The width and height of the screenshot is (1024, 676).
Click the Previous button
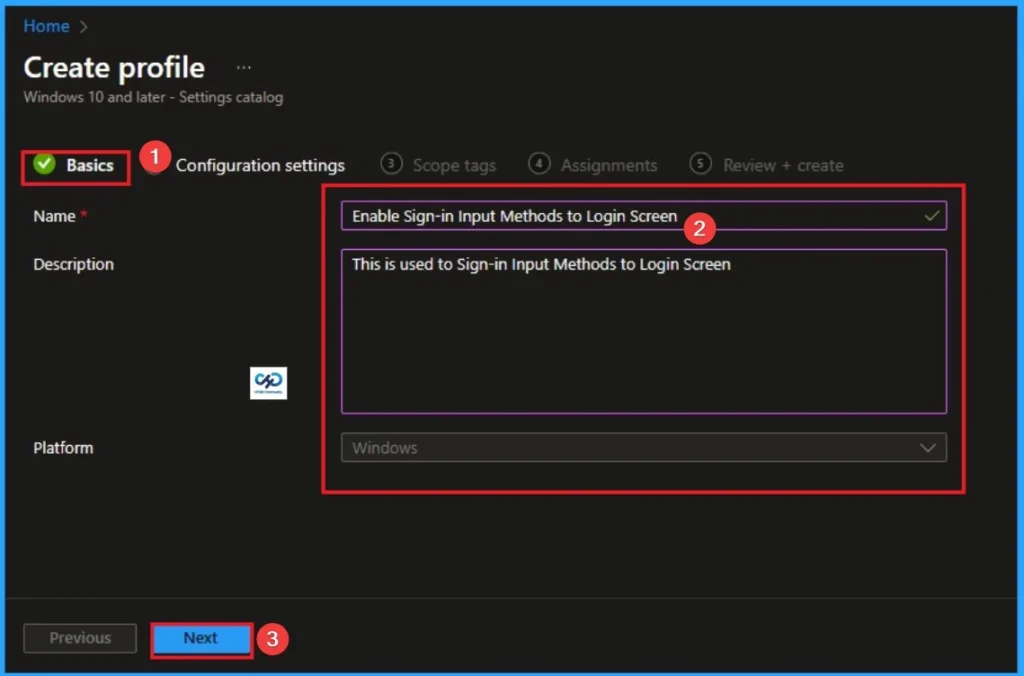coord(79,638)
